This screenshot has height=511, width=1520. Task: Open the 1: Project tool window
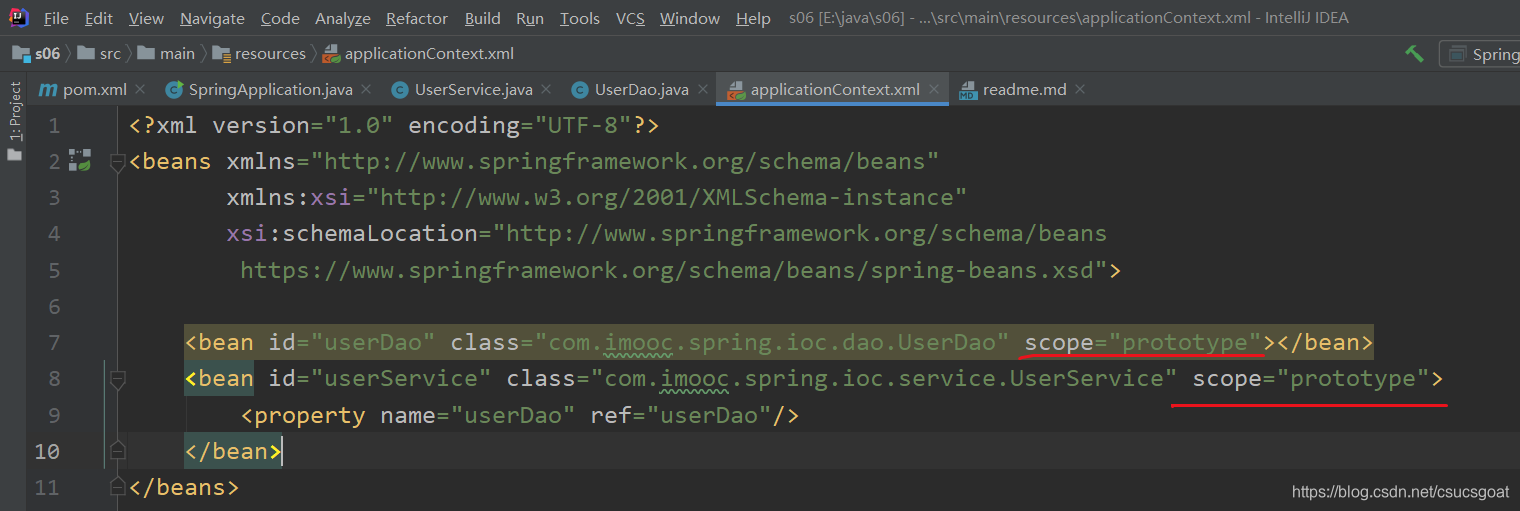coord(14,122)
